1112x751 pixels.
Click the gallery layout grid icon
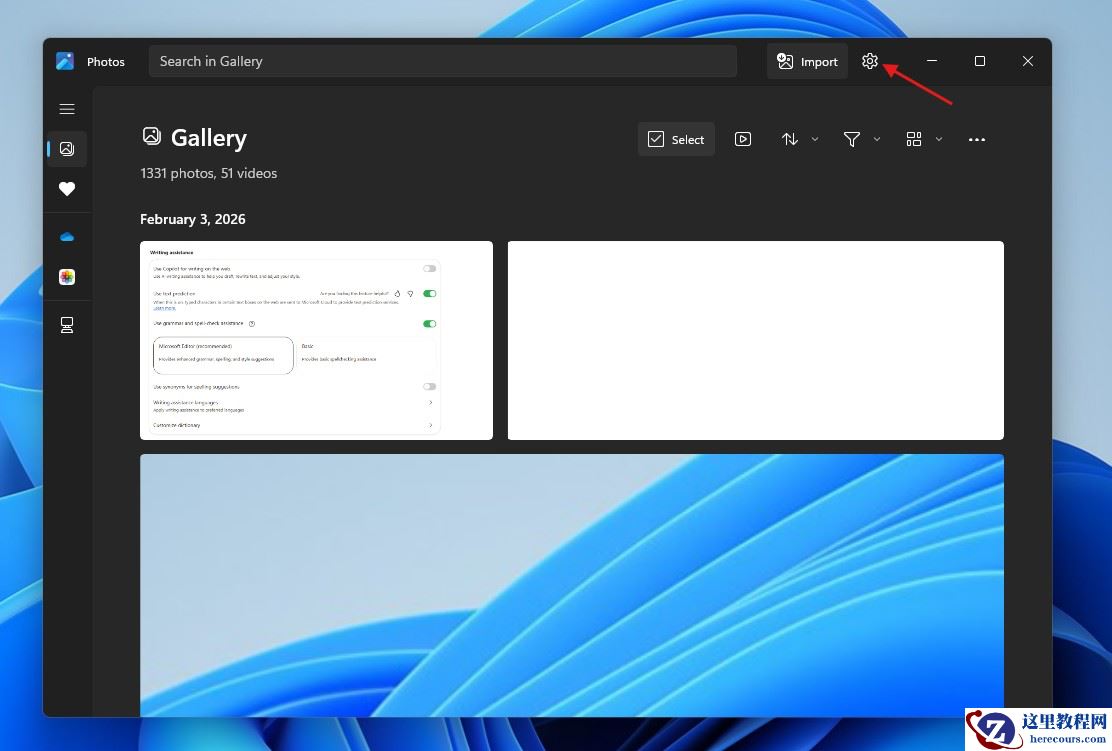click(913, 139)
